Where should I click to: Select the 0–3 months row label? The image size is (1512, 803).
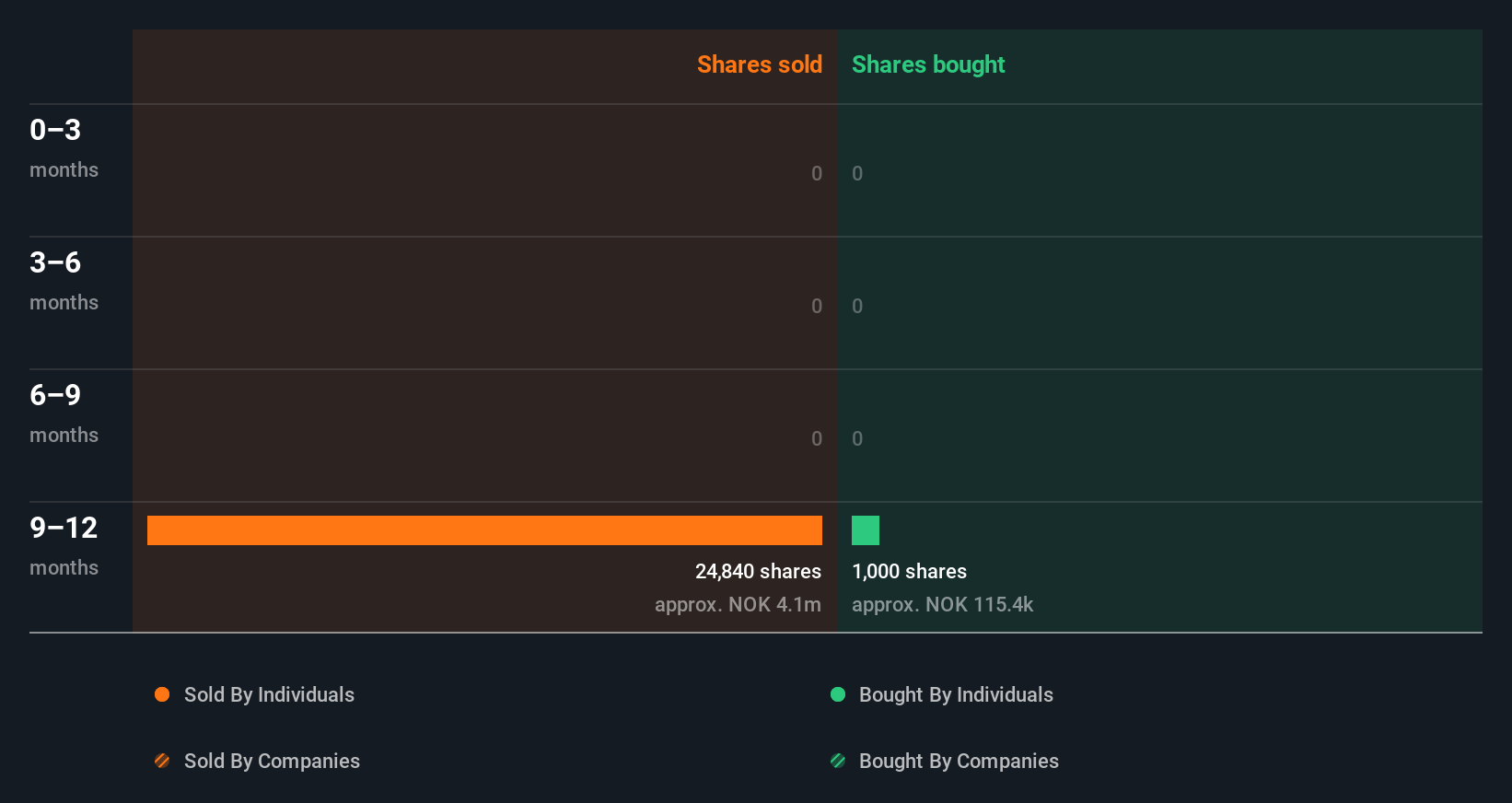pyautogui.click(x=64, y=147)
